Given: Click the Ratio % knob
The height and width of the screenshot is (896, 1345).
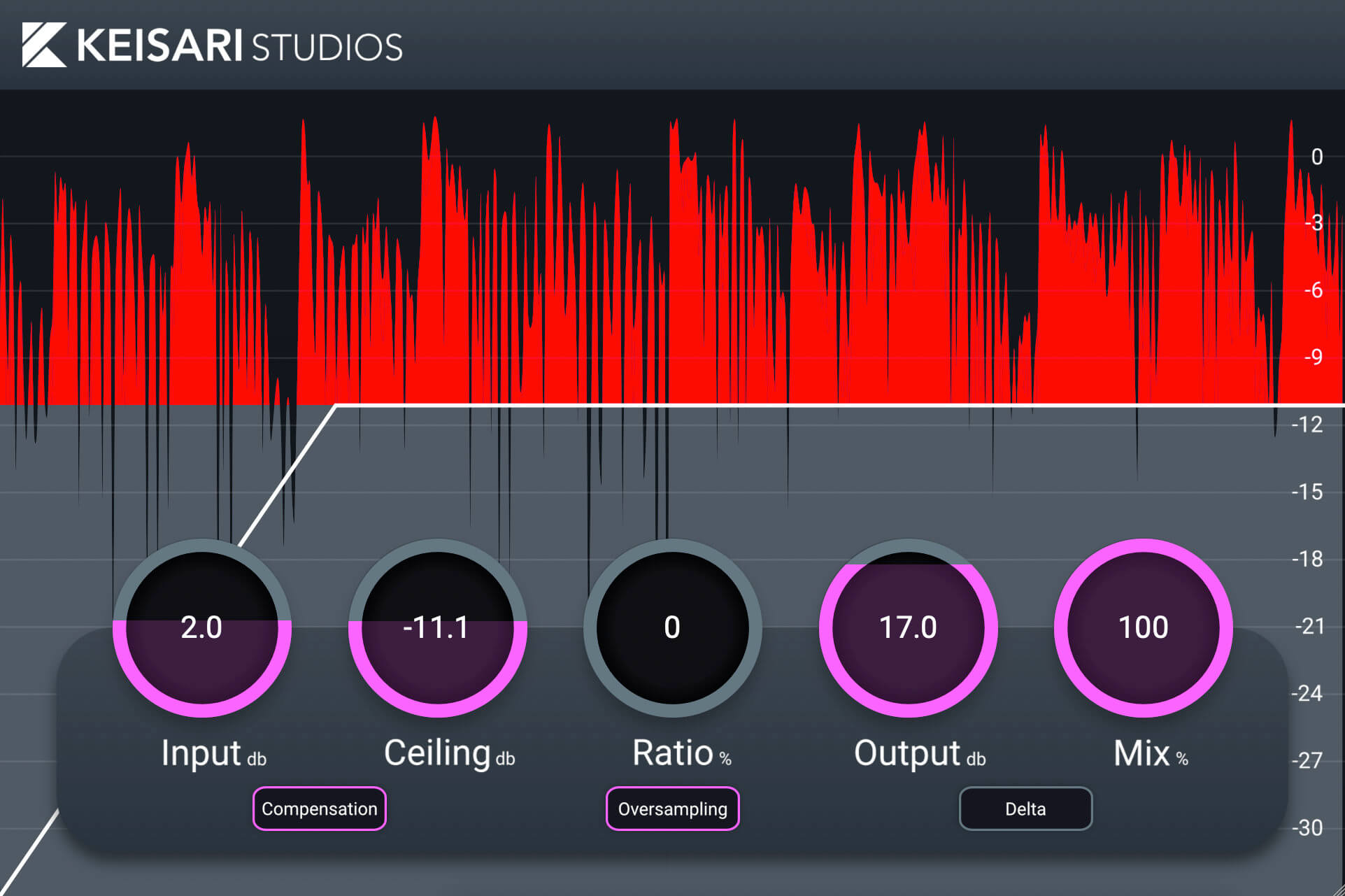Looking at the screenshot, I should coord(672,628).
